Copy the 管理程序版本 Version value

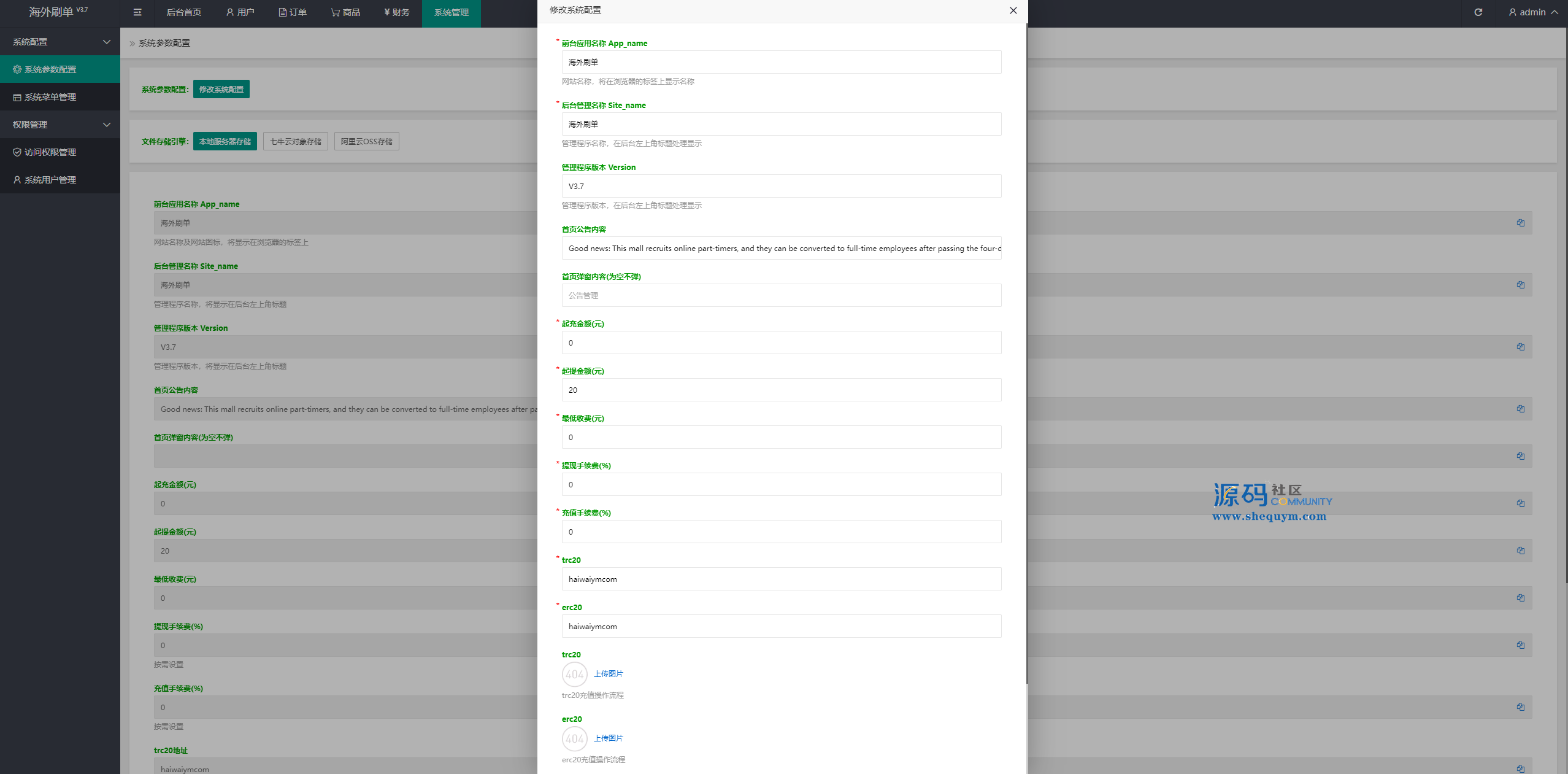[x=1521, y=347]
